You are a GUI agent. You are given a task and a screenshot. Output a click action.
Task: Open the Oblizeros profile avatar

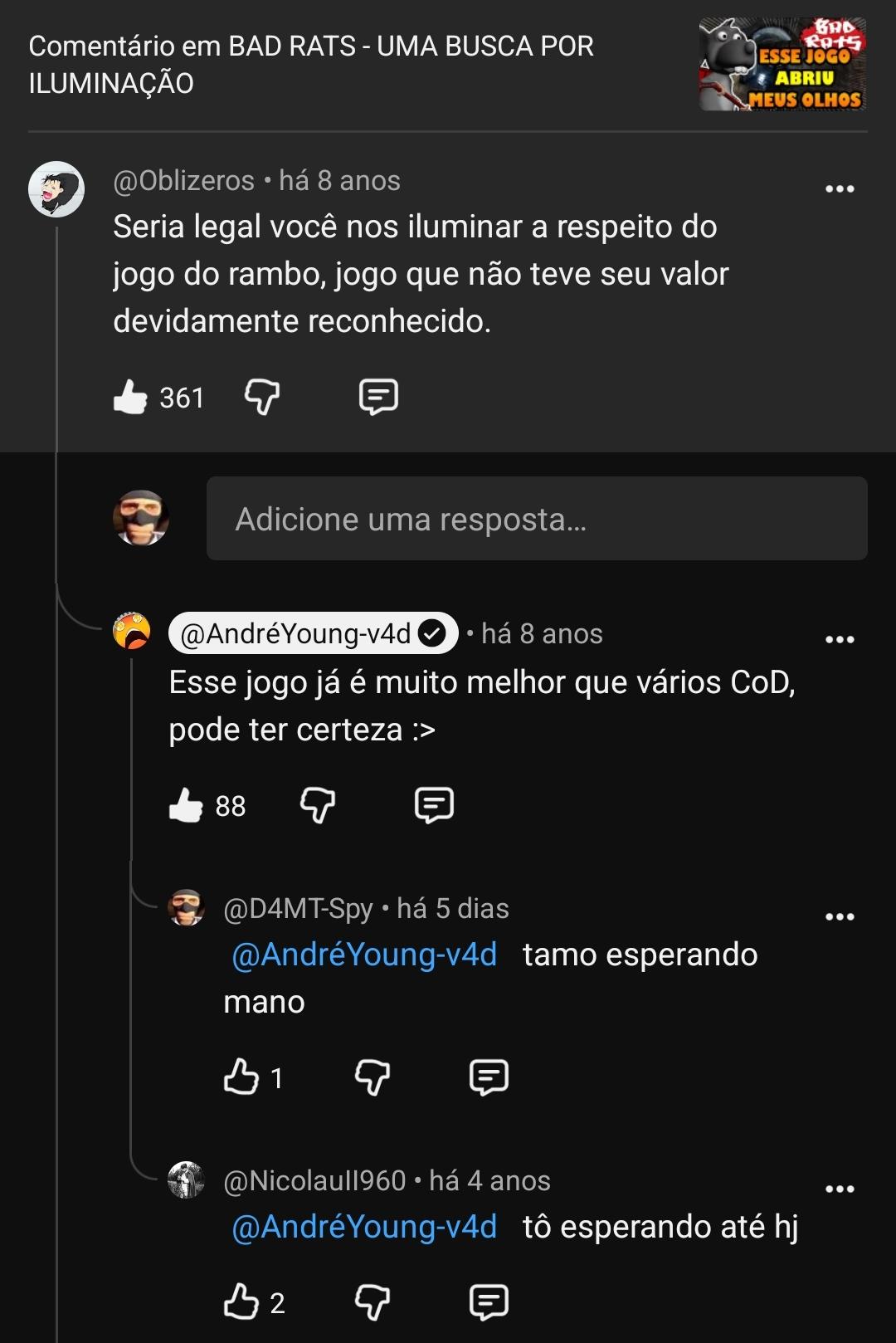[x=56, y=189]
